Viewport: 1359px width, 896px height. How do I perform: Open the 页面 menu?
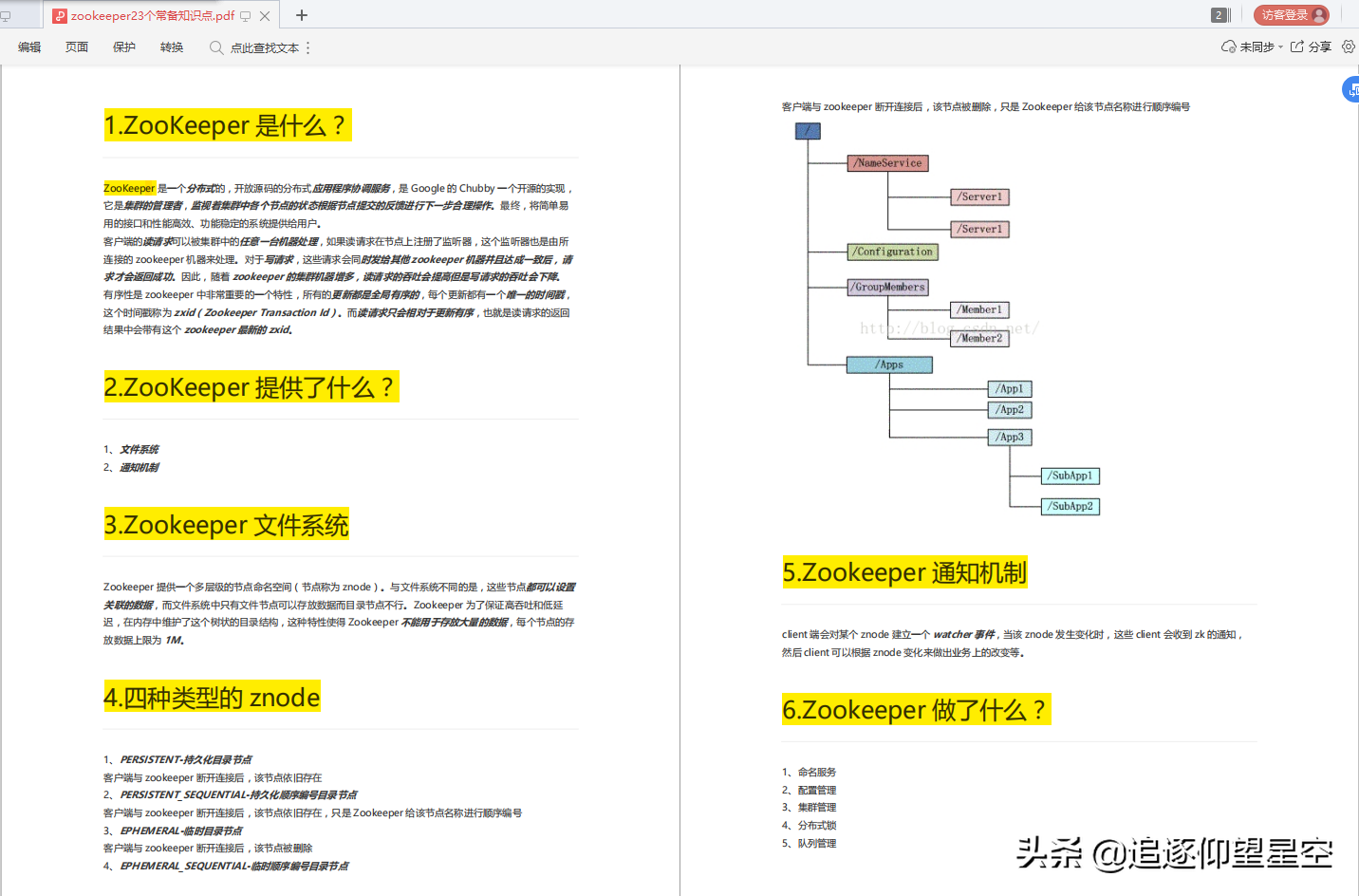click(77, 47)
